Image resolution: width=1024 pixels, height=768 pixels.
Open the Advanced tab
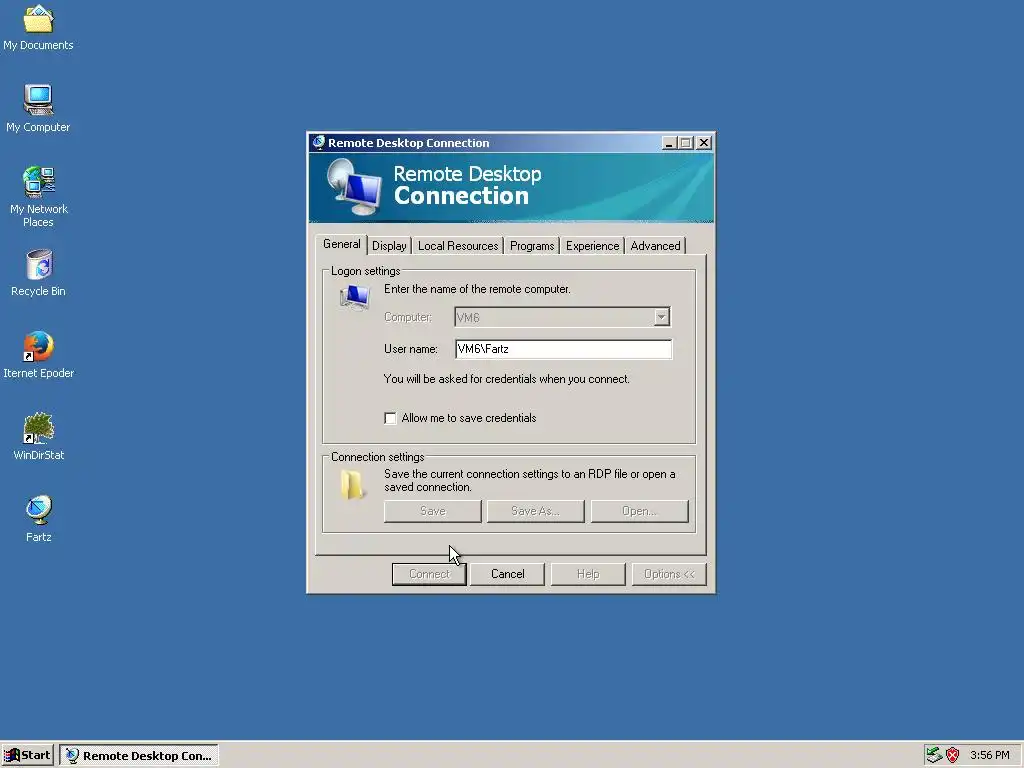pyautogui.click(x=655, y=246)
